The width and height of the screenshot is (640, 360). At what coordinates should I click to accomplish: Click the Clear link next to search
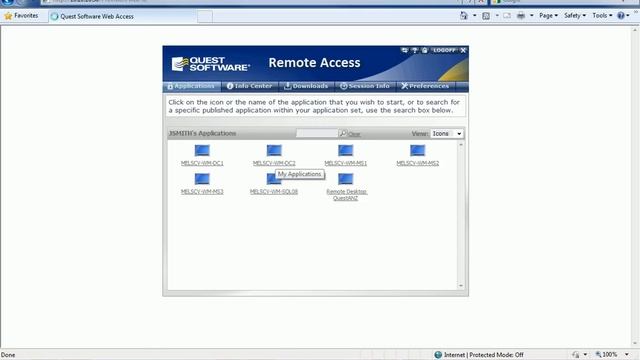point(354,134)
